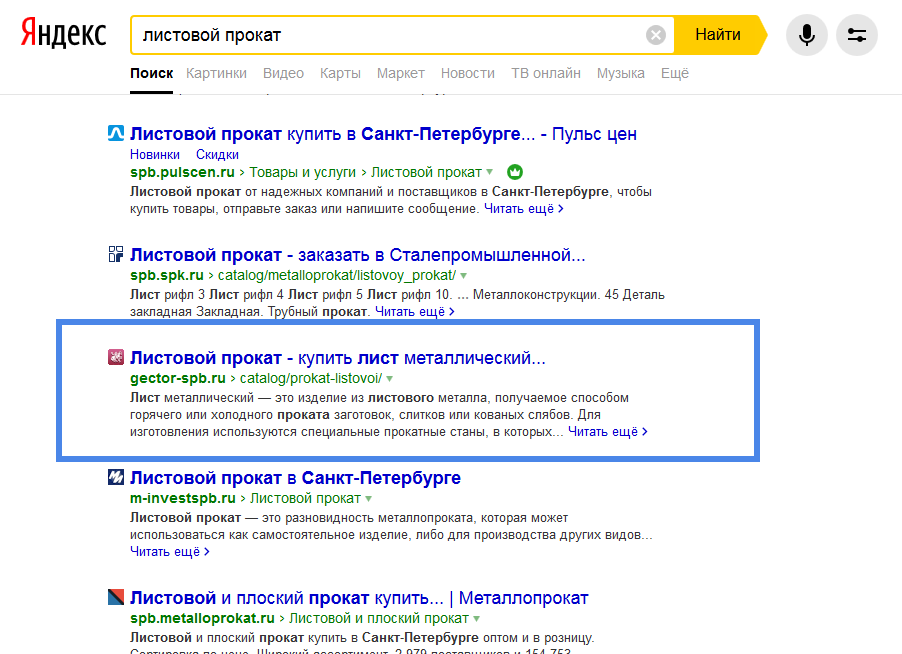This screenshot has height=654, width=902.
Task: Open Листовой и плоский прокат result title
Action: (359, 598)
